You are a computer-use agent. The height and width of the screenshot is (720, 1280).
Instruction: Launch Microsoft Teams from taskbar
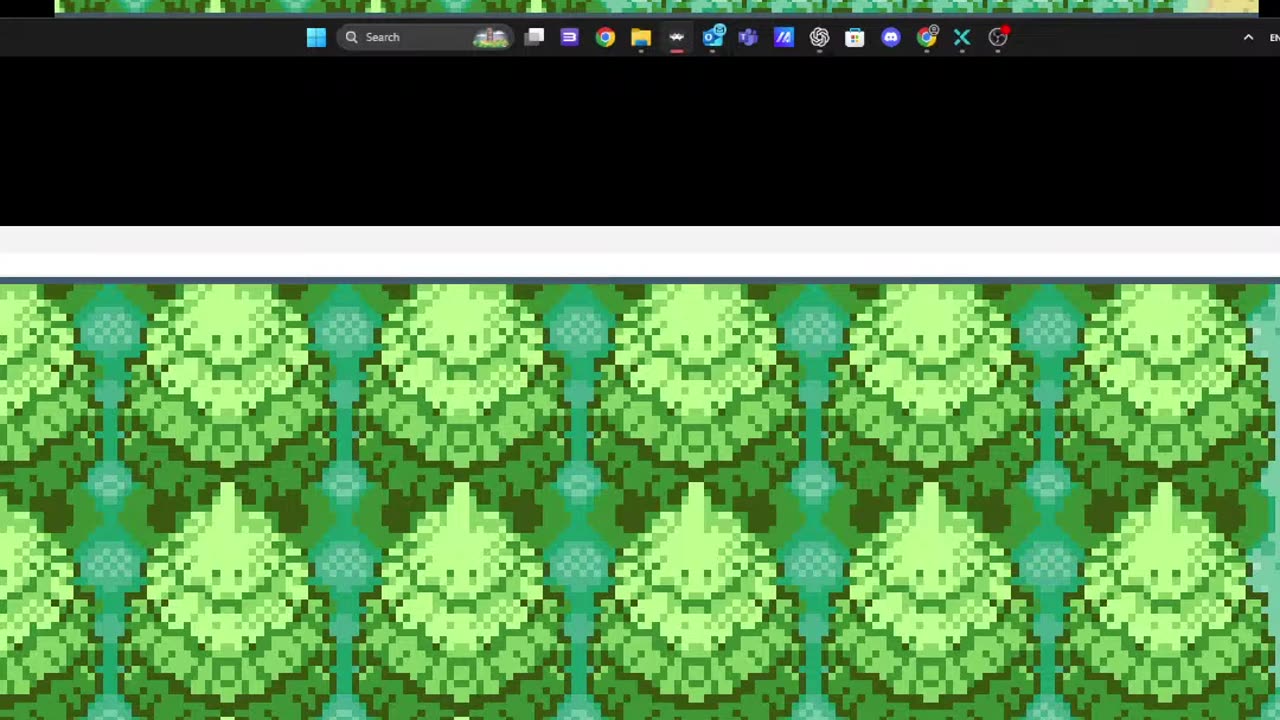[x=748, y=37]
